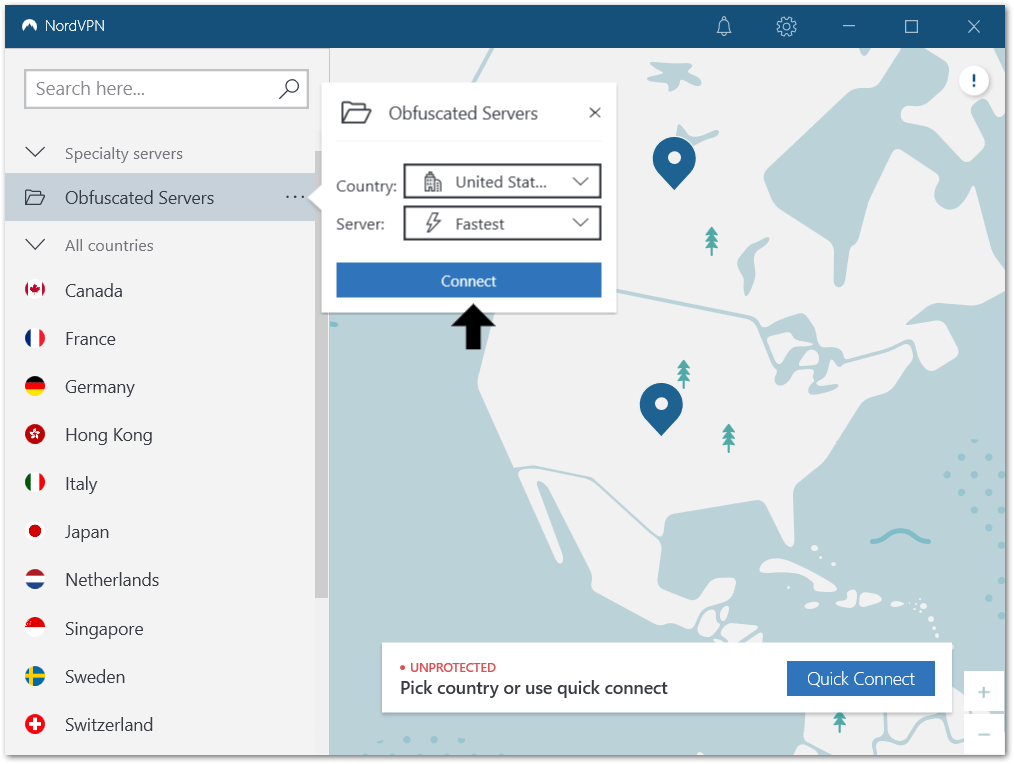Click the Switzerland flag icon
The image size is (1014, 764).
pyautogui.click(x=35, y=724)
